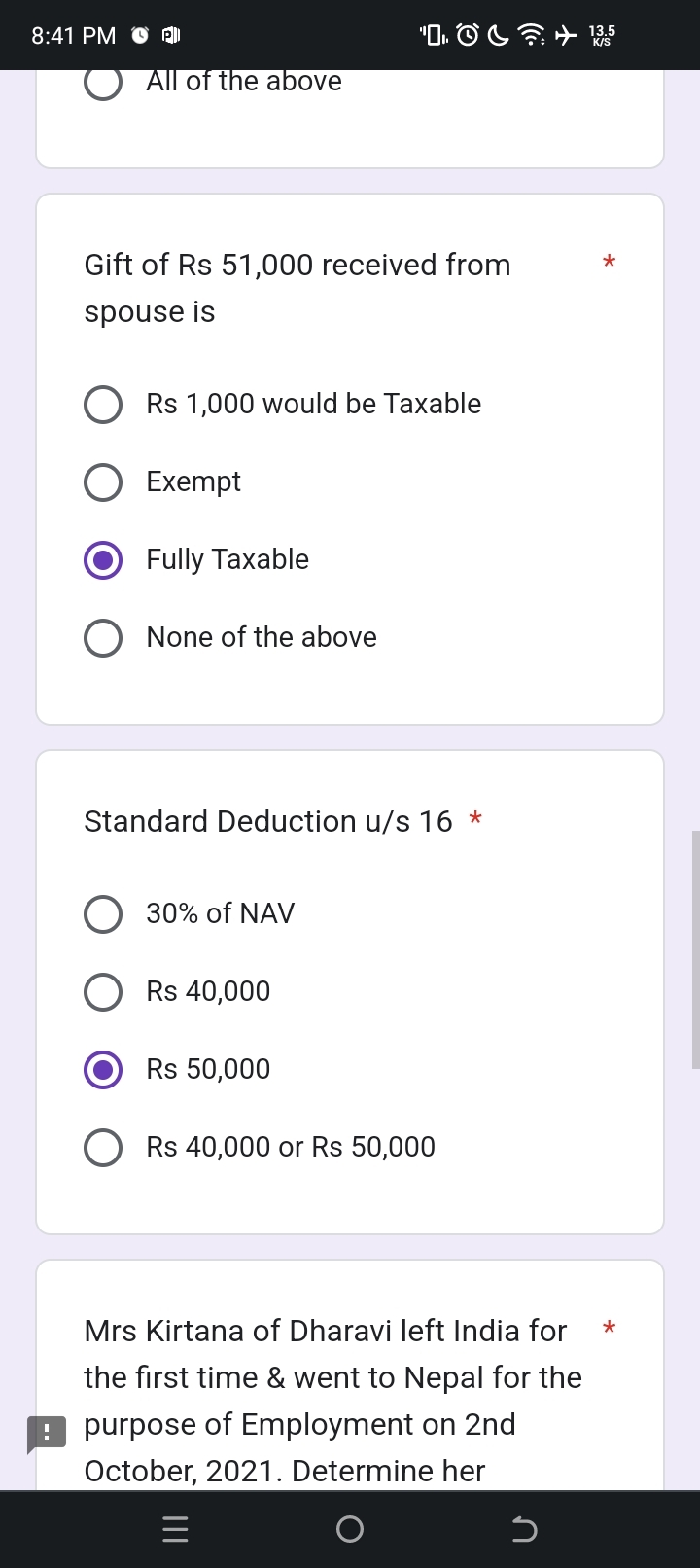
Task: Tap the Android back navigation arrow
Action: tap(524, 1530)
